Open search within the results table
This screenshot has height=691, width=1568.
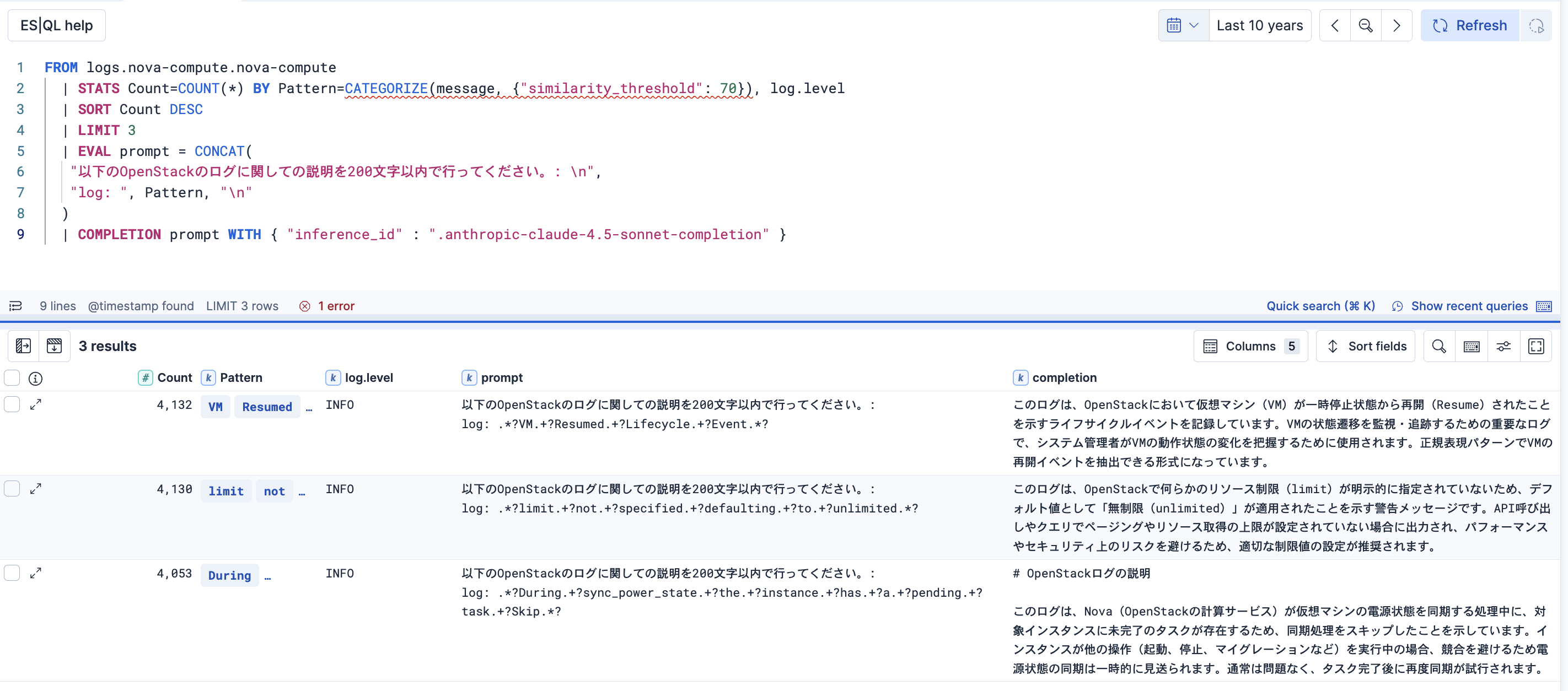[x=1439, y=346]
